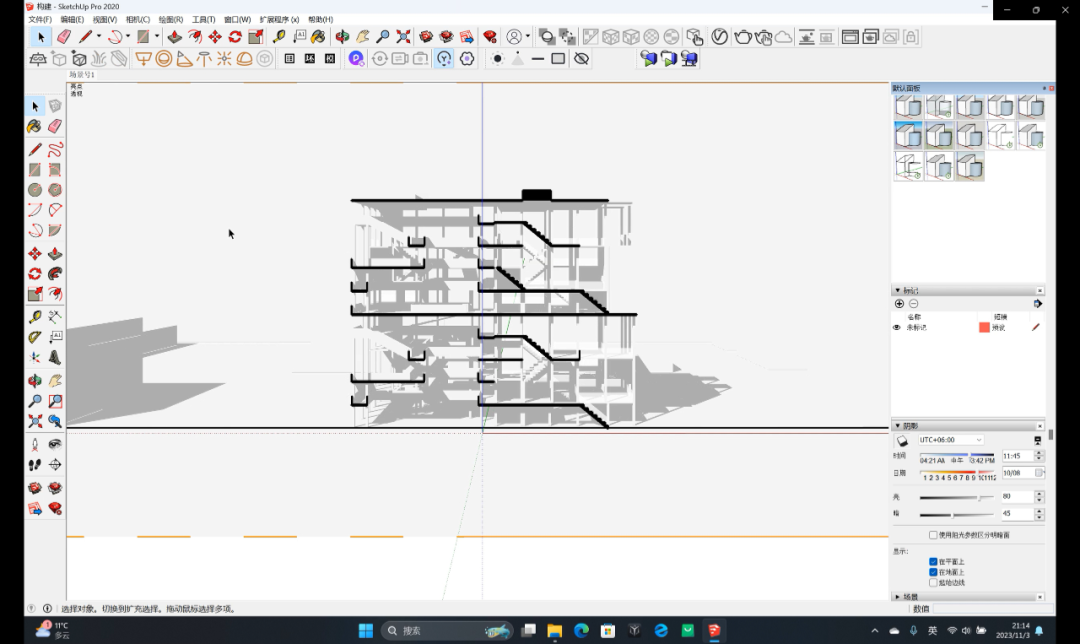The height and width of the screenshot is (644, 1080).
Task: Select the Zoom Window tool in left toolbar
Action: coord(55,401)
